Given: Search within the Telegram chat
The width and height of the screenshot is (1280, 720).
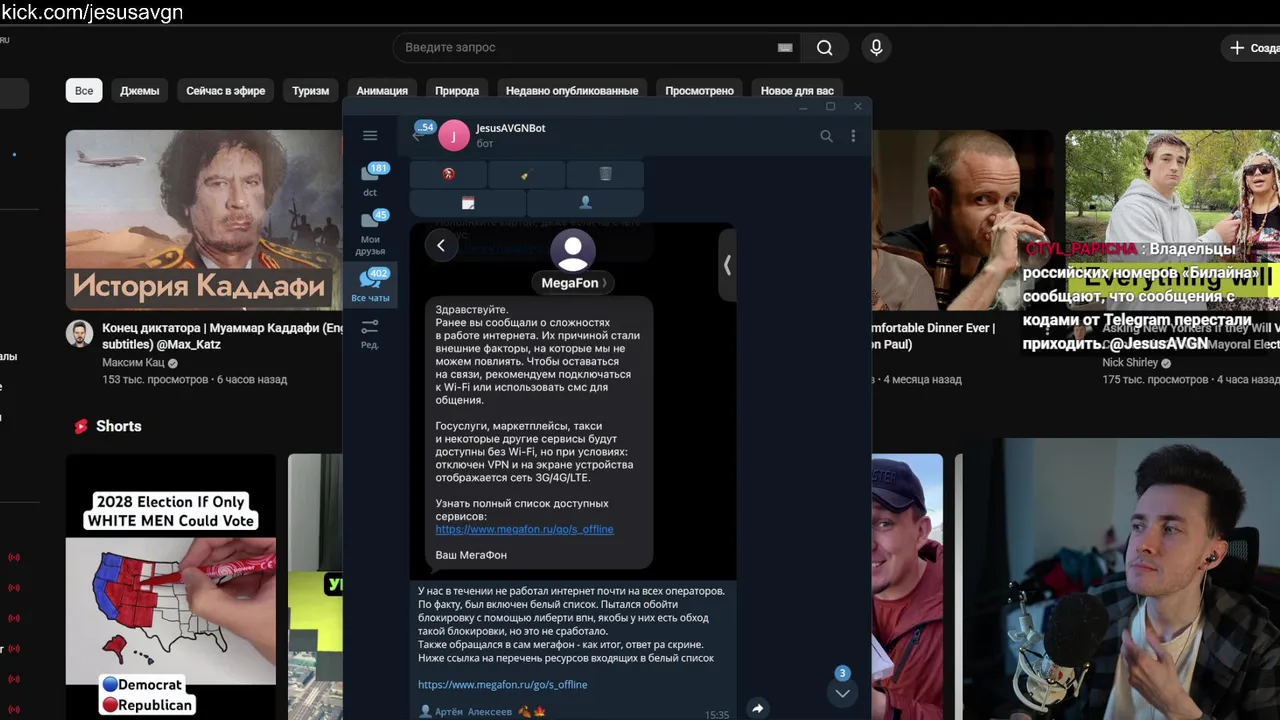Looking at the screenshot, I should (x=826, y=136).
